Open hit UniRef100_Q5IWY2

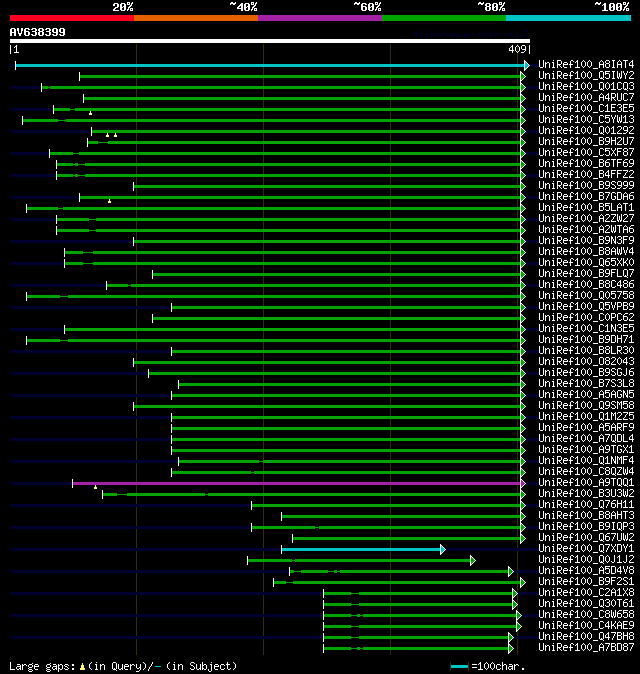click(x=586, y=76)
